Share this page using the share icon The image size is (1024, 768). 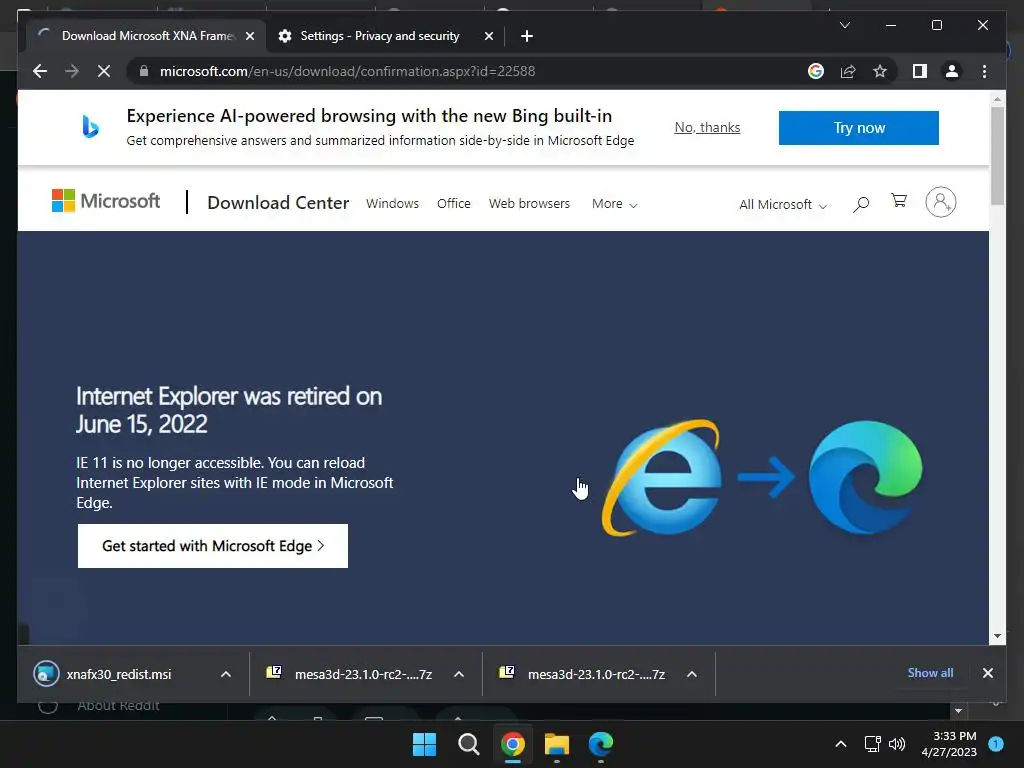coord(848,71)
